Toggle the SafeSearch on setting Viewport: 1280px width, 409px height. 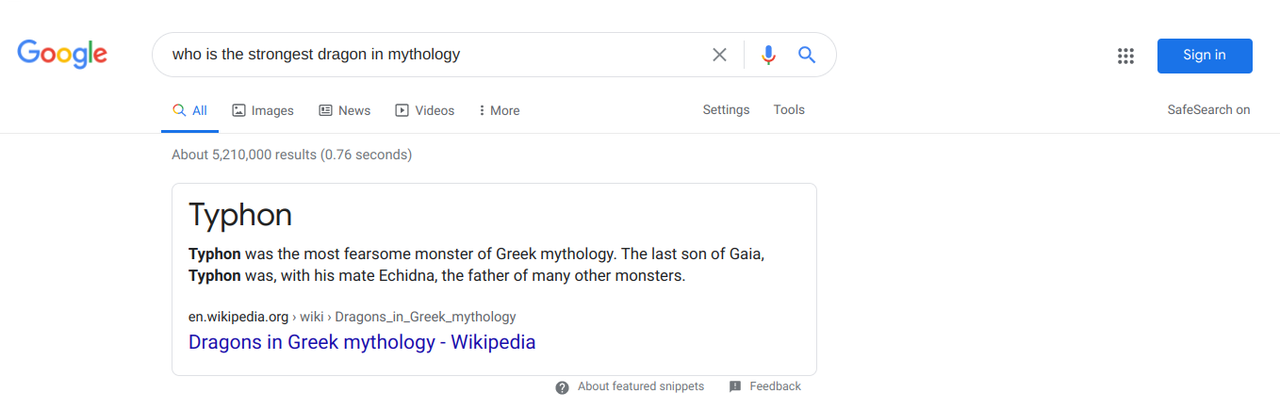pos(1209,110)
